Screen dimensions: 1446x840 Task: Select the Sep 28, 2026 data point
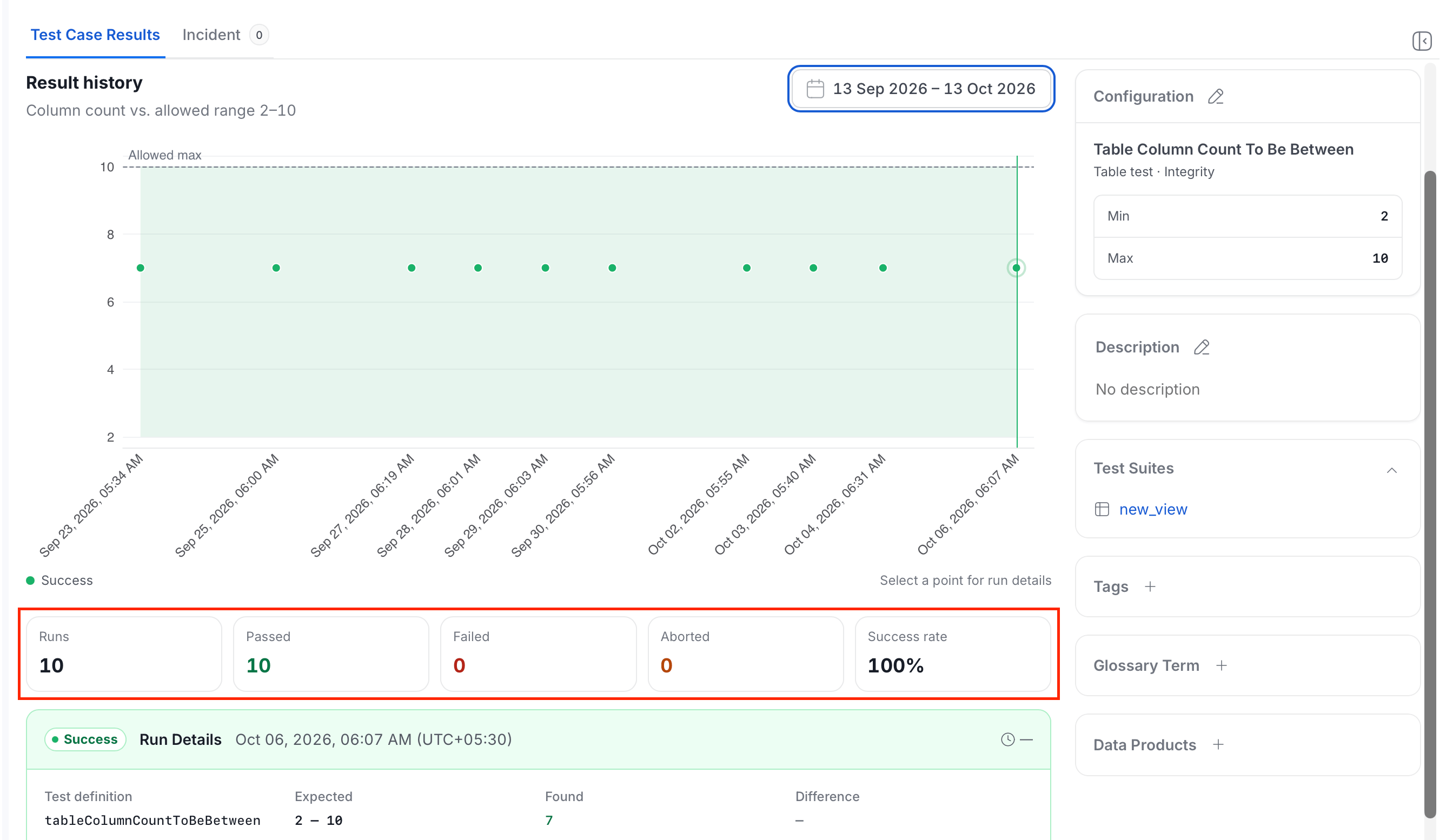[x=478, y=268]
